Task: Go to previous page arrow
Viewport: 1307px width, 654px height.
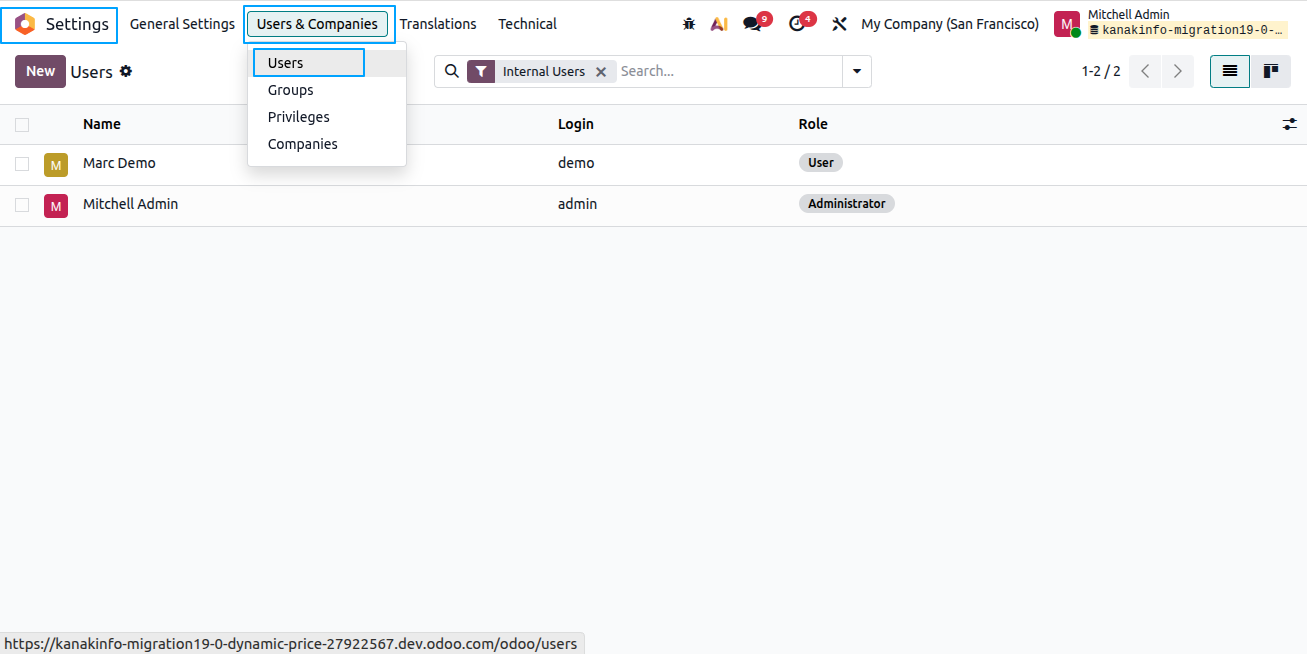Action: point(1146,71)
